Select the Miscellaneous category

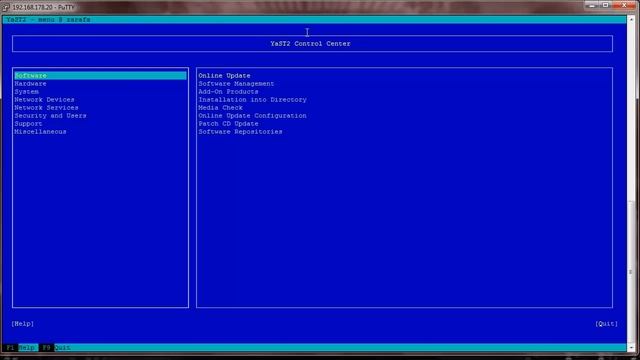point(40,132)
